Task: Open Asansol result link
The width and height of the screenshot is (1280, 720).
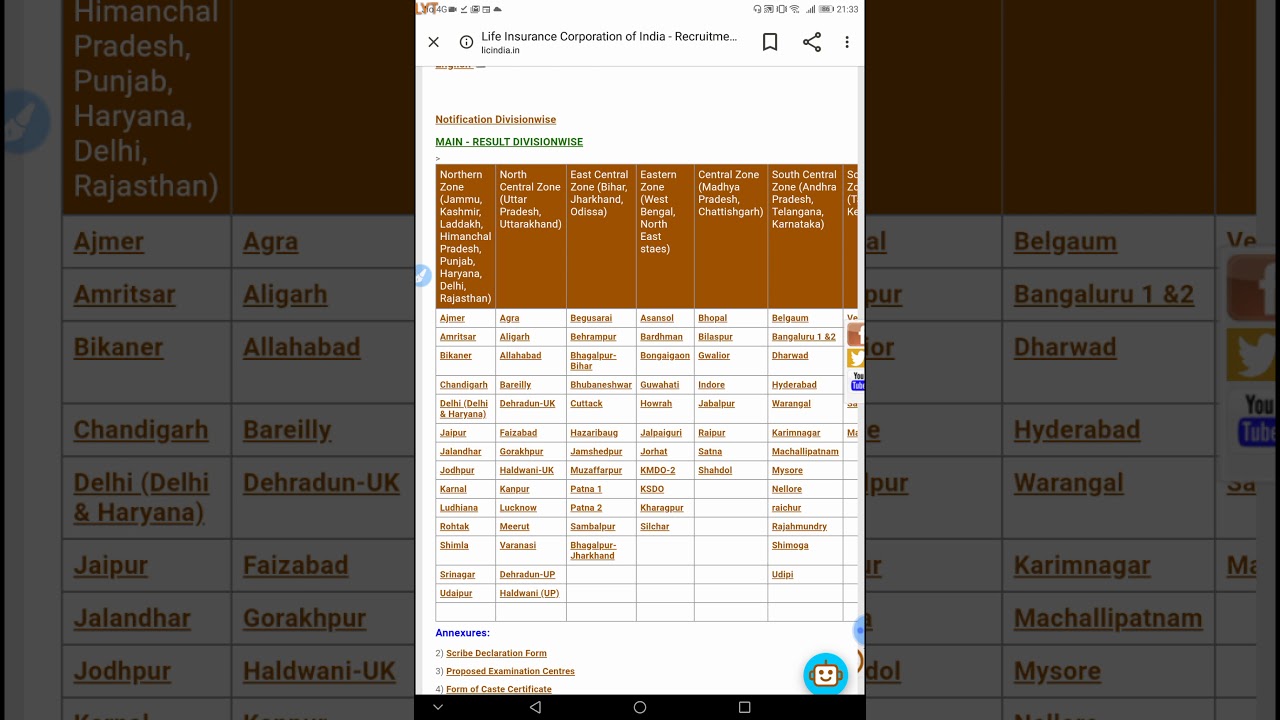Action: click(657, 318)
